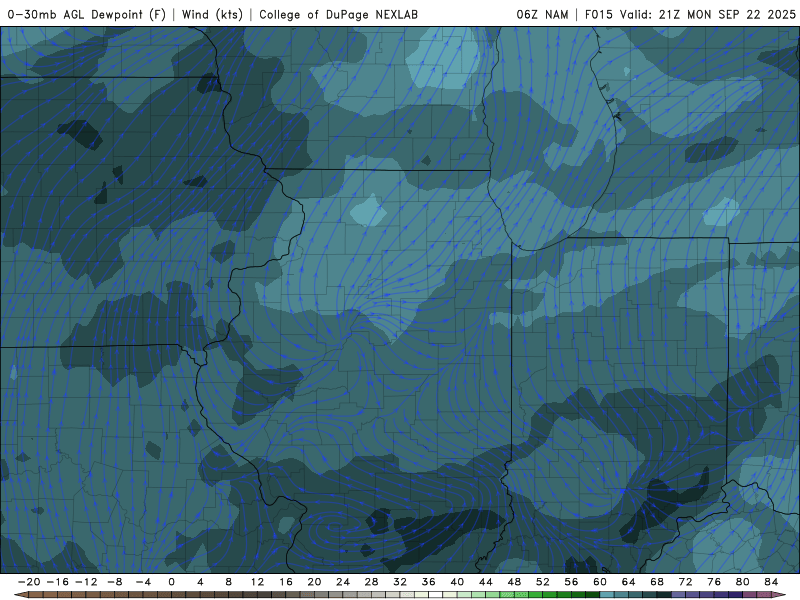Select the 24 legend value
The image size is (800, 600).
tap(343, 582)
